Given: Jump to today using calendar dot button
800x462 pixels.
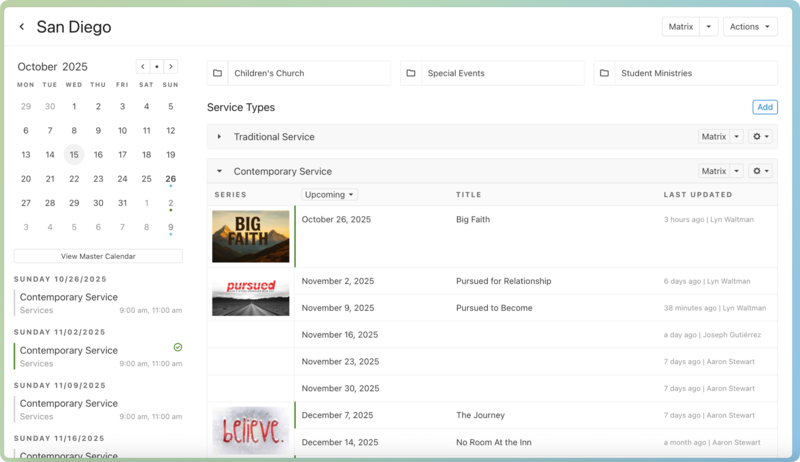Looking at the screenshot, I should [157, 67].
